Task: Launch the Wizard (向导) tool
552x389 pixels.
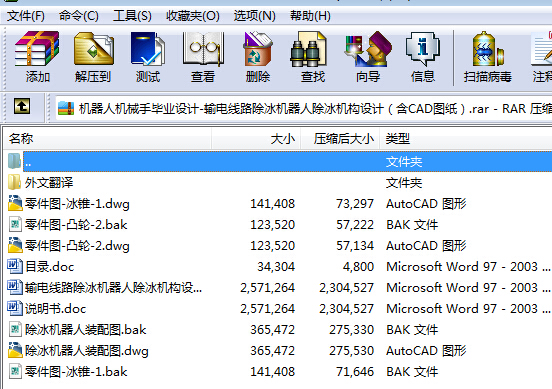Action: coord(368,49)
